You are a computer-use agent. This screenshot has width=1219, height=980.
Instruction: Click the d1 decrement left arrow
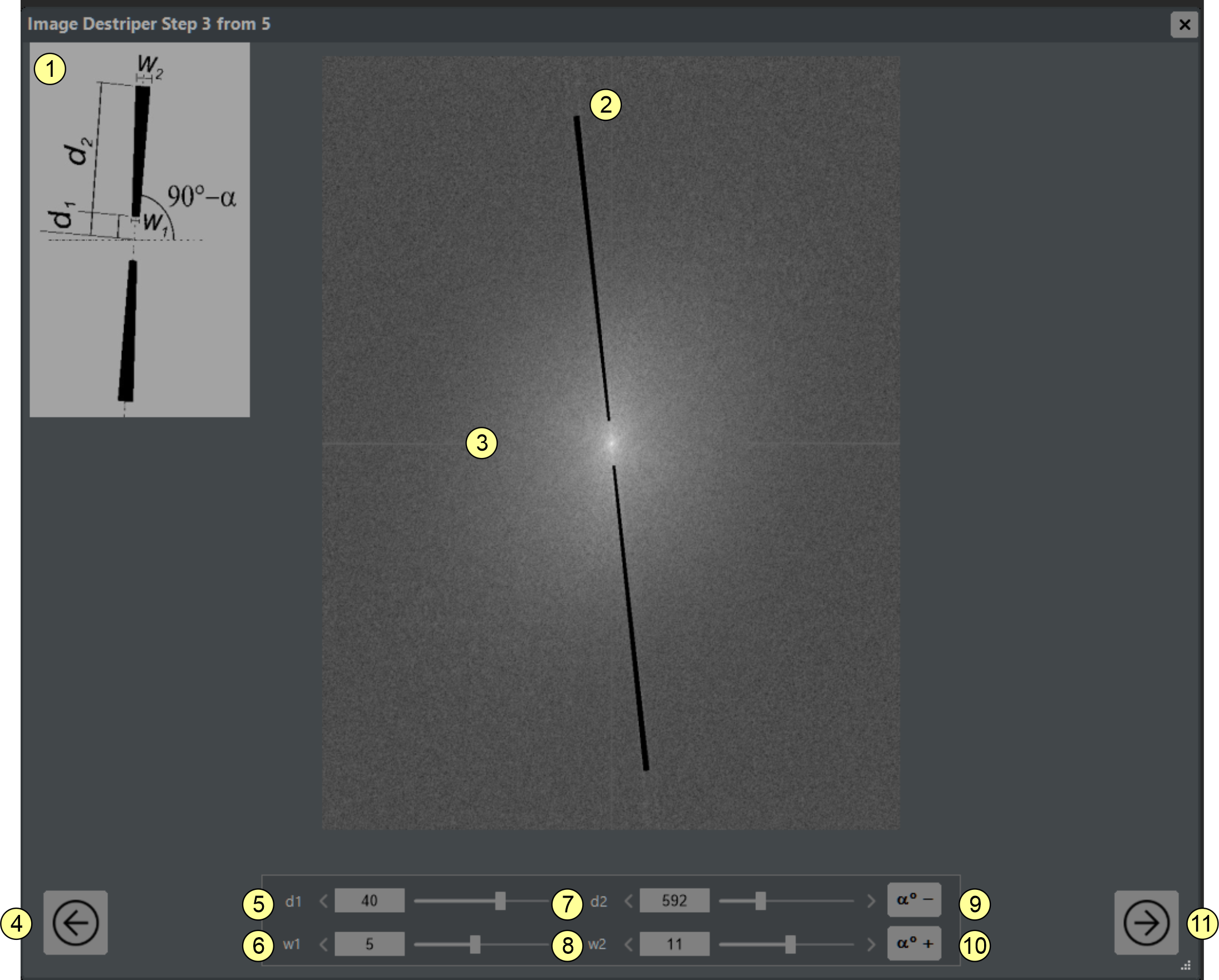(323, 900)
